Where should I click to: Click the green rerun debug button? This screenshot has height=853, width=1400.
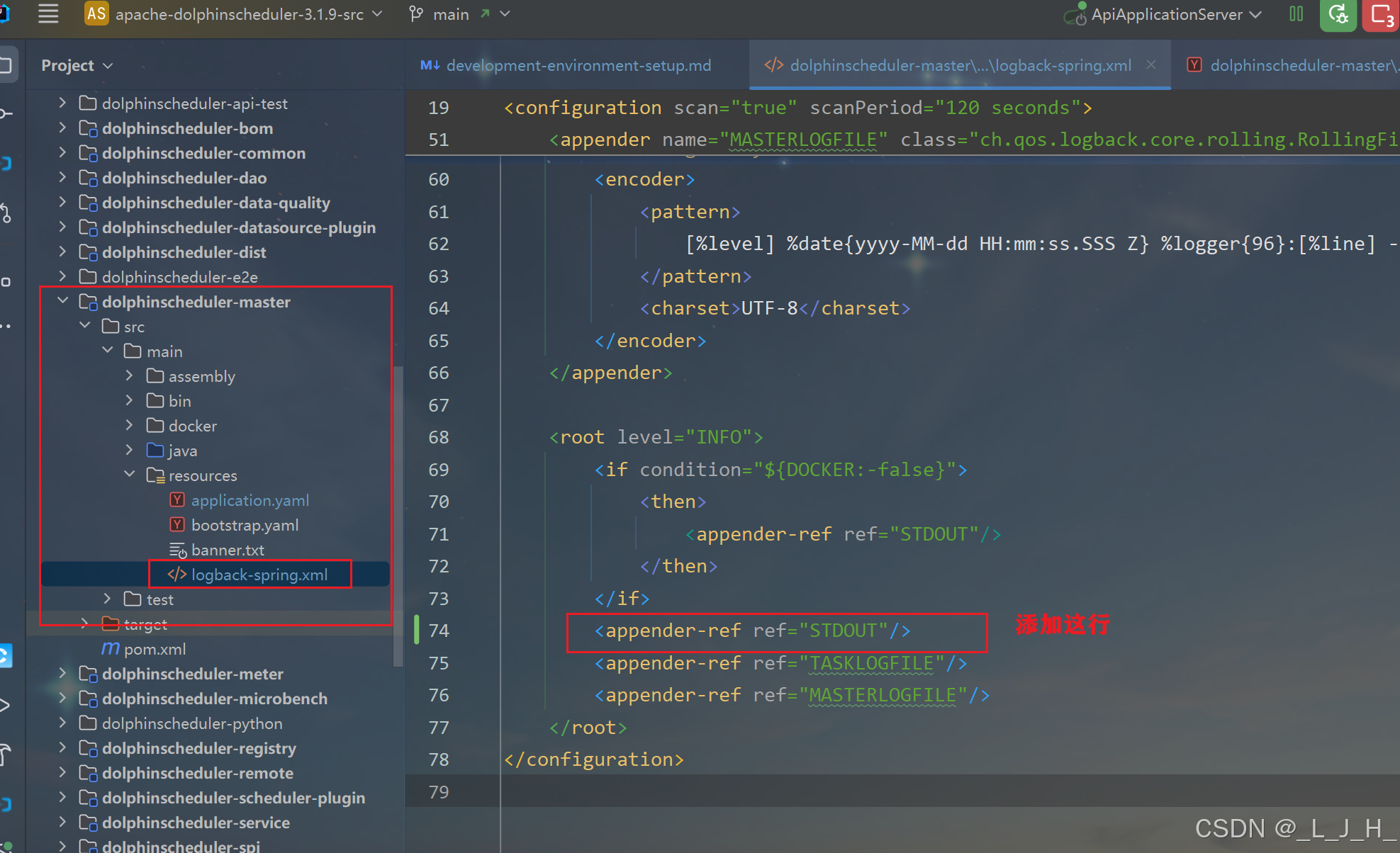pyautogui.click(x=1338, y=14)
